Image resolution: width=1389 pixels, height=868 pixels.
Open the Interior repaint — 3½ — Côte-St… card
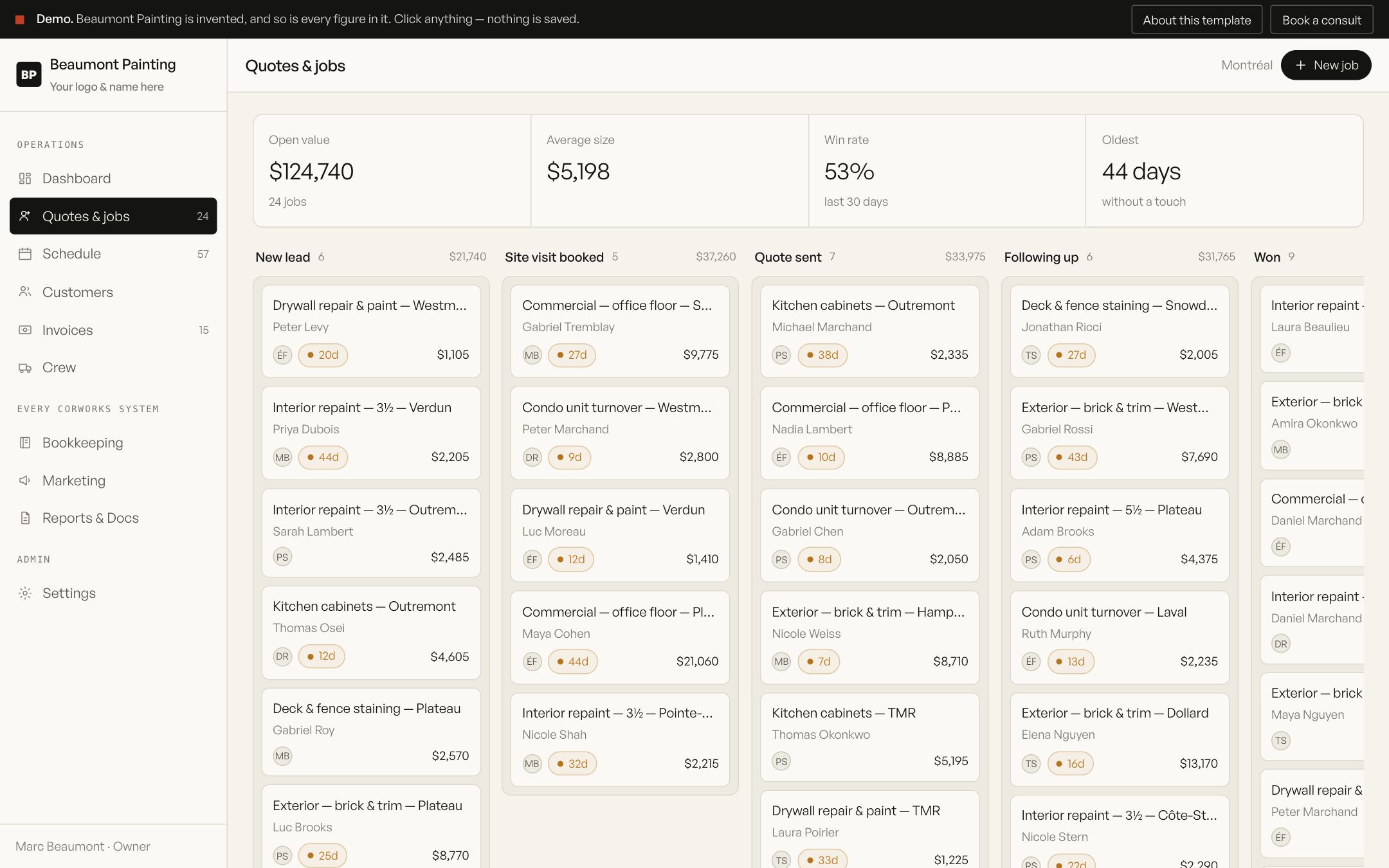pyautogui.click(x=1120, y=832)
